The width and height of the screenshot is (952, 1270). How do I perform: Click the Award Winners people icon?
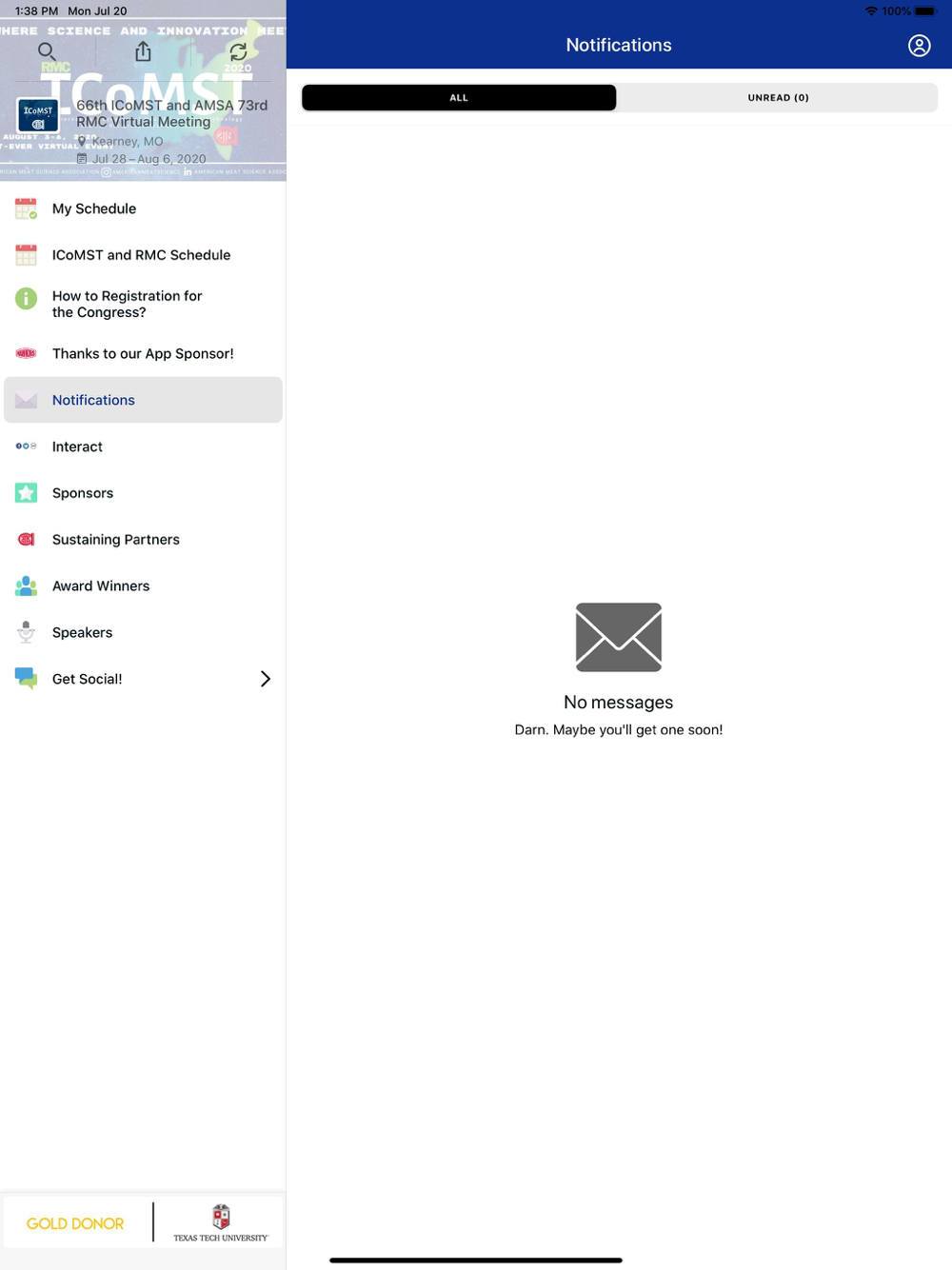coord(26,586)
